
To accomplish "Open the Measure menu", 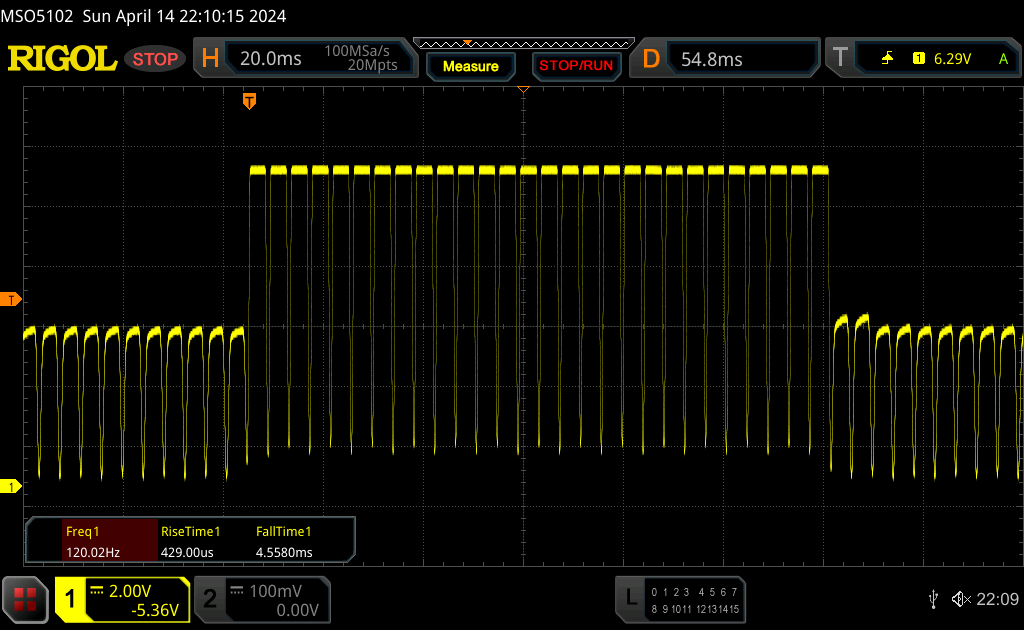I will (470, 67).
